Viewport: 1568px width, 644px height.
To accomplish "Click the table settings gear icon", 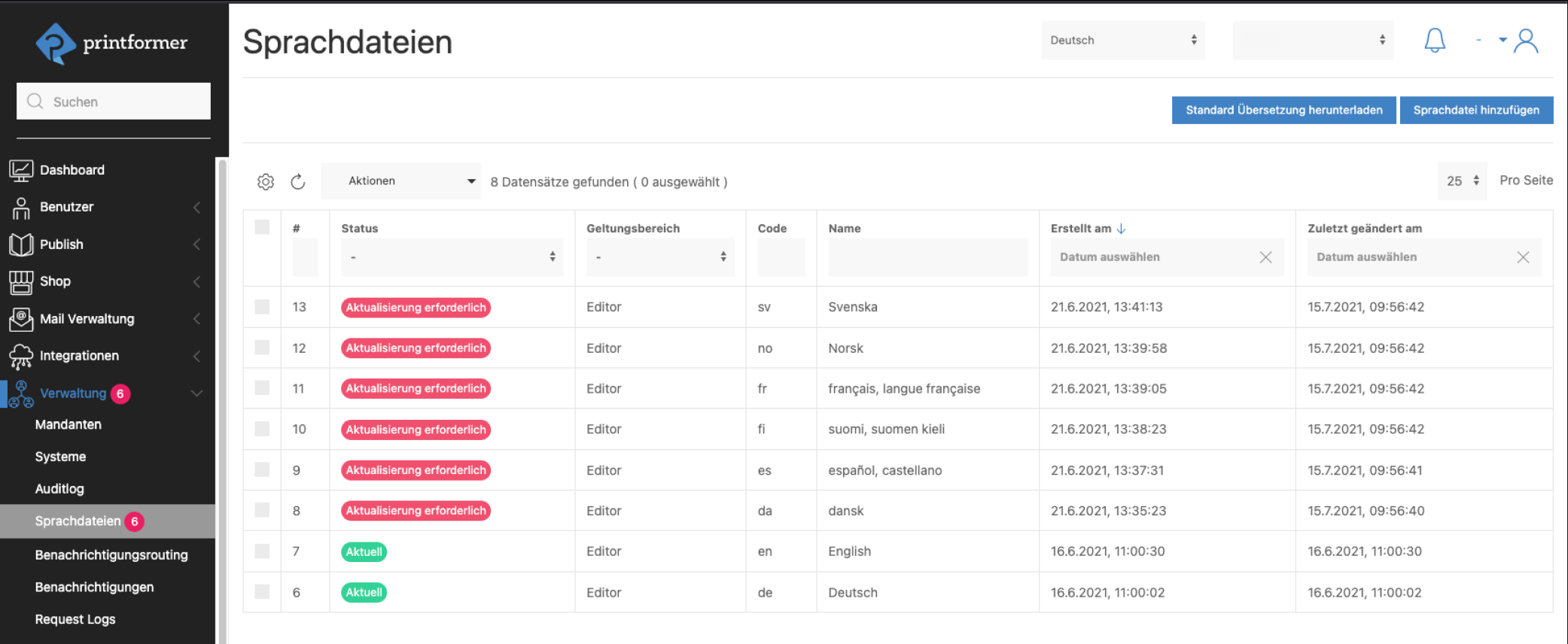I will coord(266,181).
